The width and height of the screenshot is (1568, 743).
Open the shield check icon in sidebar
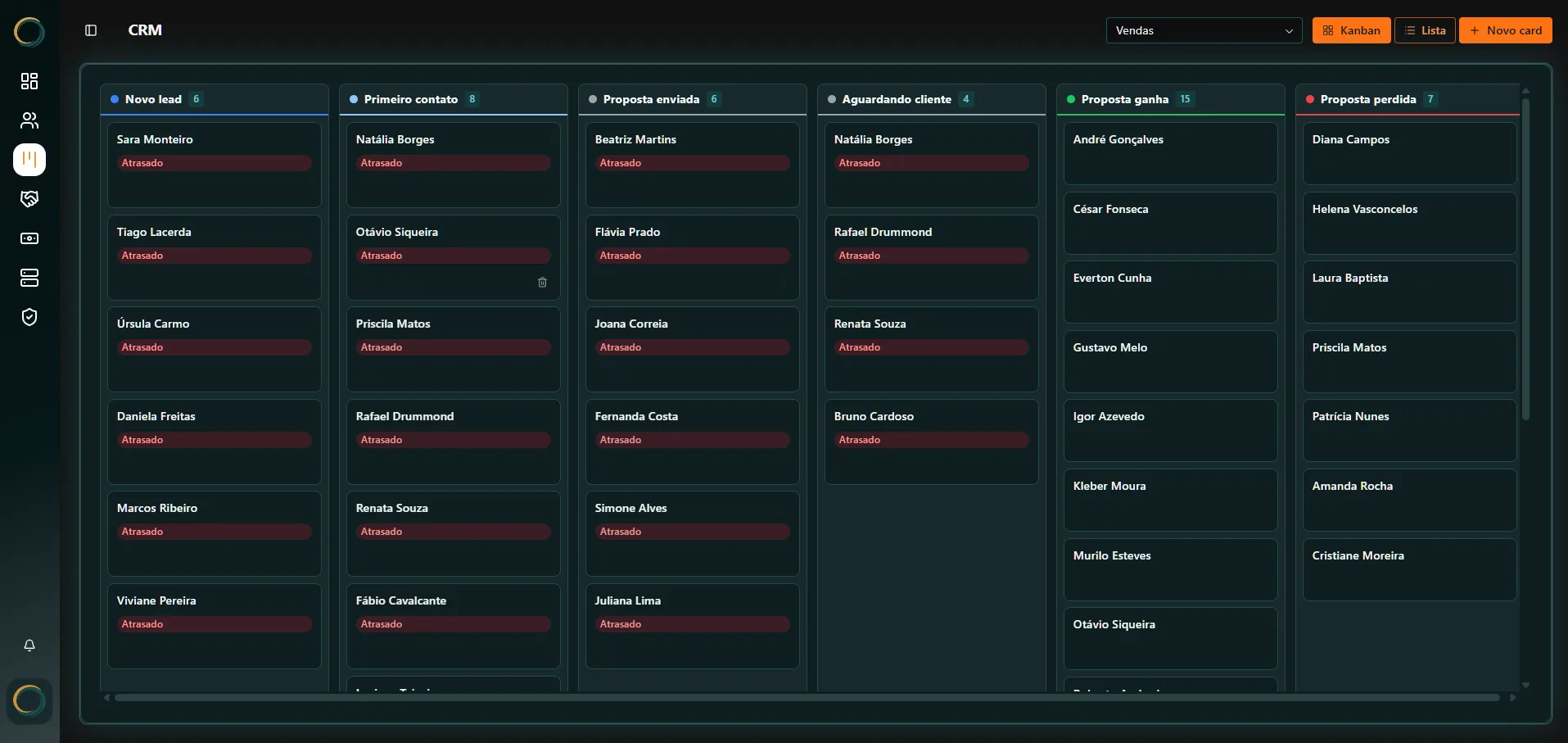point(29,317)
